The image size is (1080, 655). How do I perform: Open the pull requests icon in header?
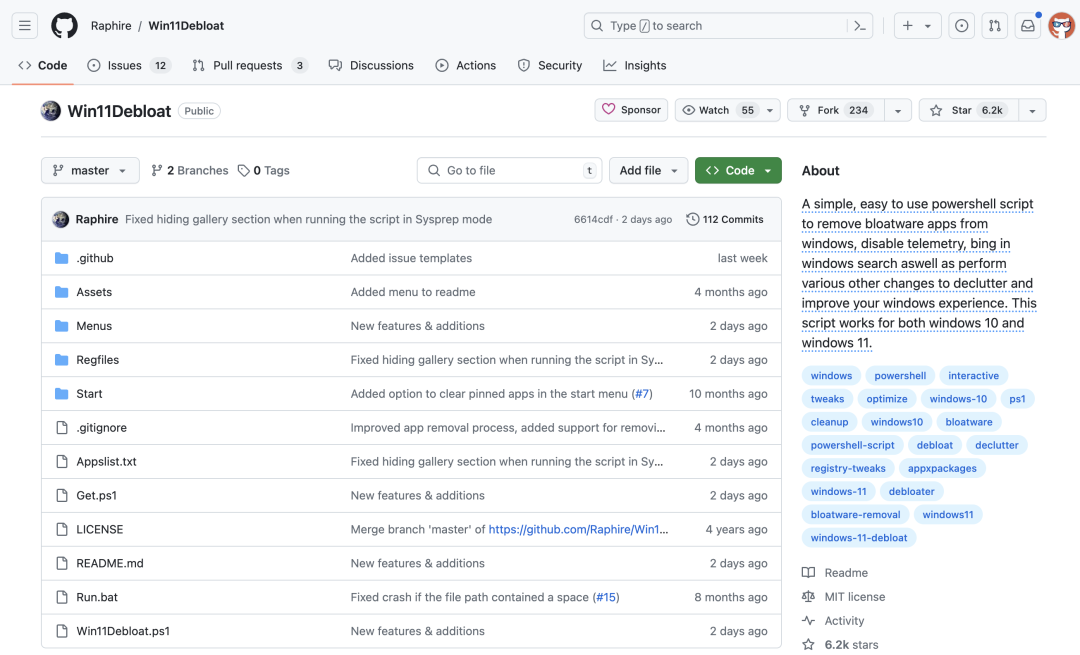coord(994,26)
